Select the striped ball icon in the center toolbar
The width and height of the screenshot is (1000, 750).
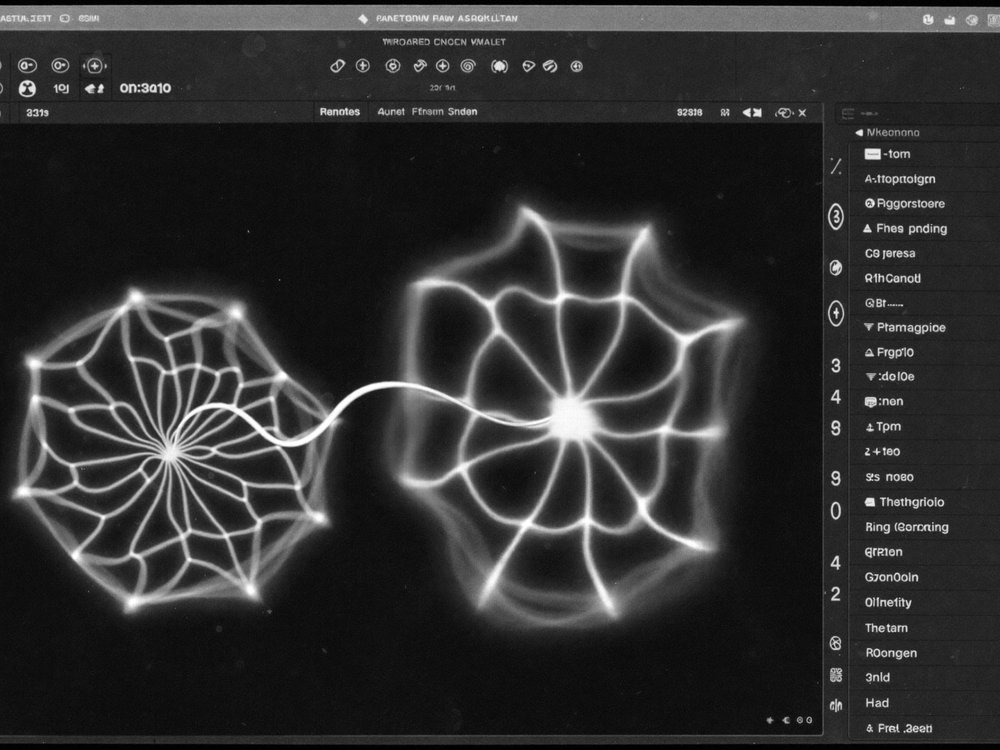point(550,66)
